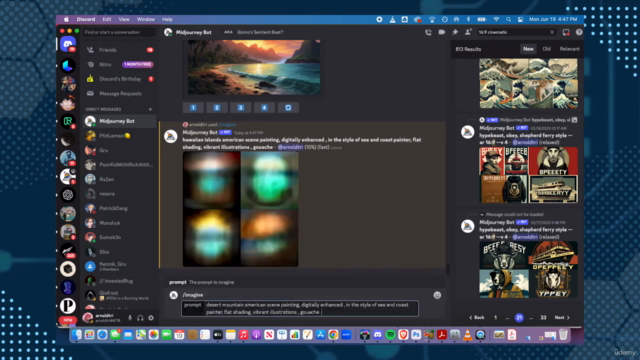Open View menu in menu bar
The width and height of the screenshot is (640, 360).
[x=124, y=19]
